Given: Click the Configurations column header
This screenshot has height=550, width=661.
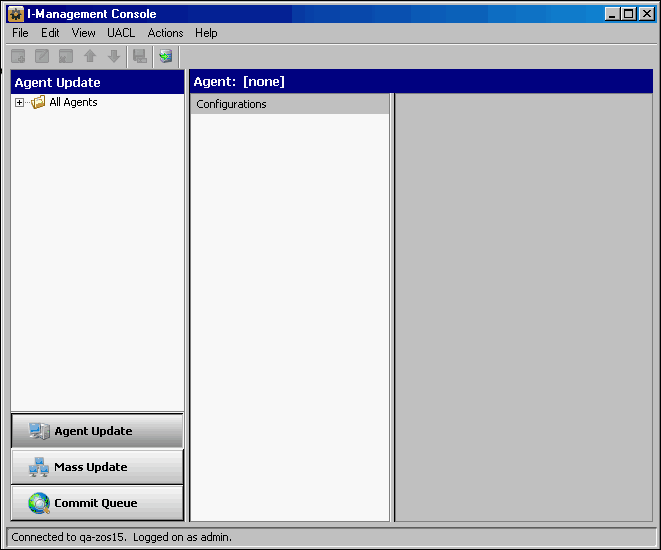Looking at the screenshot, I should [289, 104].
